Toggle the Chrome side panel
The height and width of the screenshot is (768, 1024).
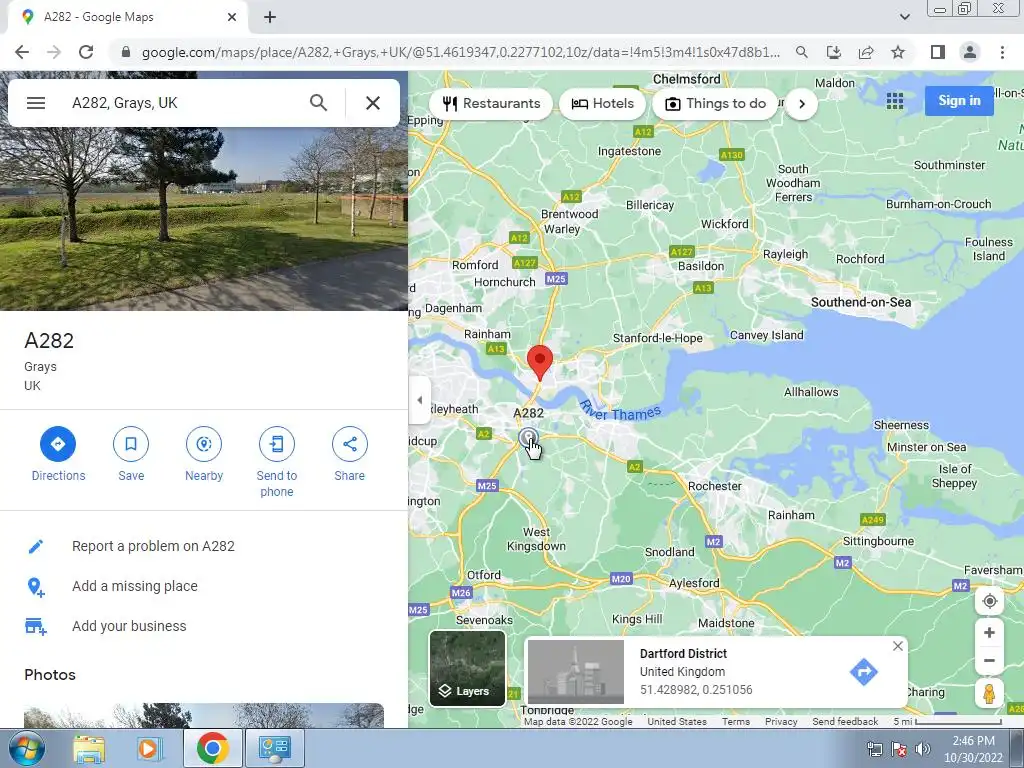coord(938,52)
